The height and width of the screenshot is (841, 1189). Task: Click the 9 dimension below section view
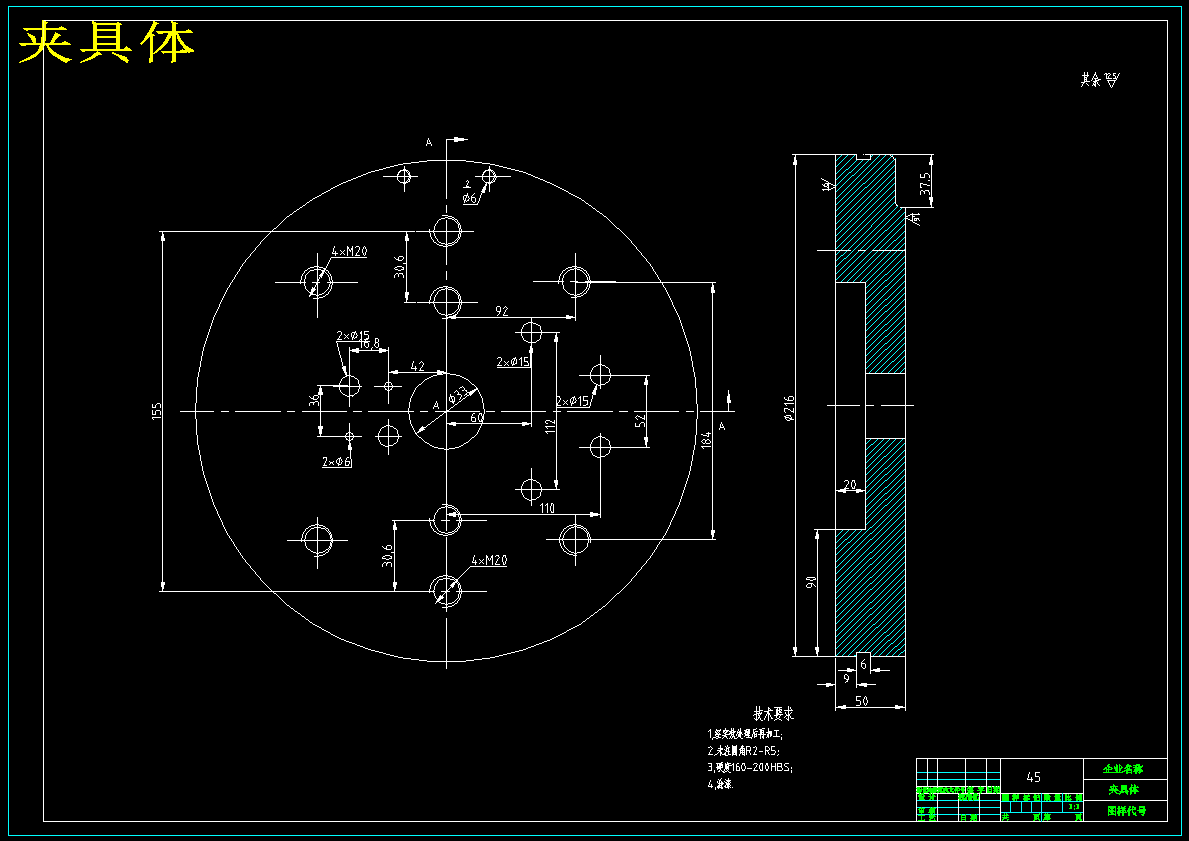point(847,679)
